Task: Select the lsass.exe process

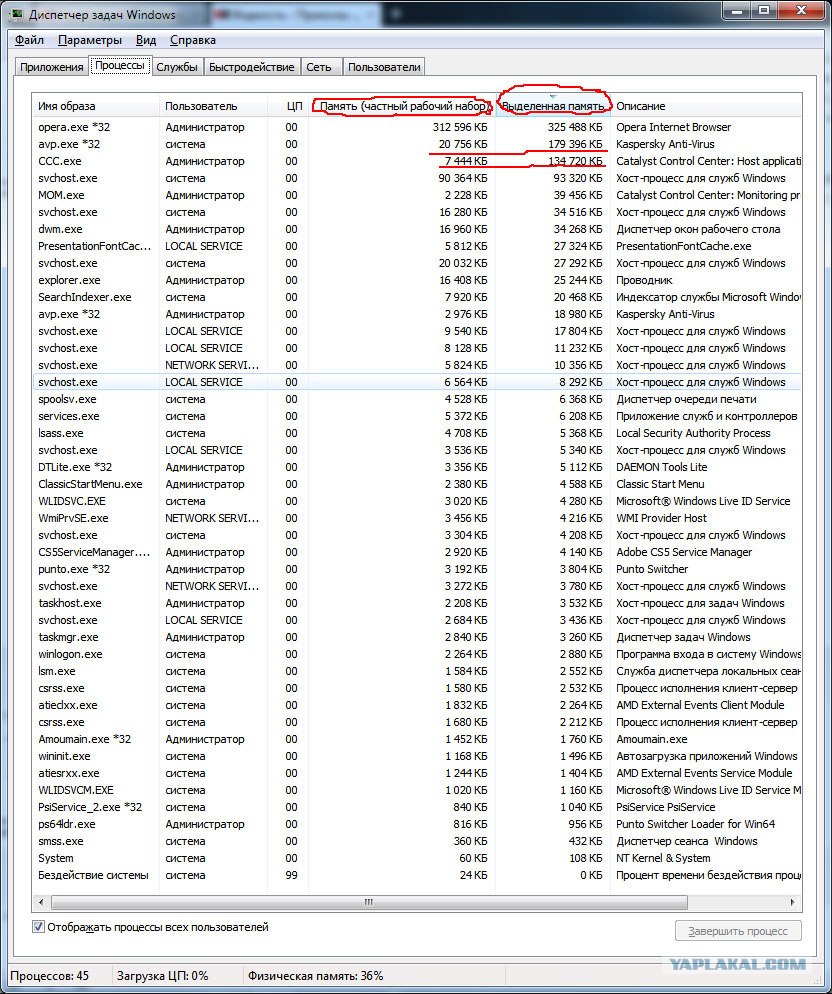Action: tap(417, 433)
